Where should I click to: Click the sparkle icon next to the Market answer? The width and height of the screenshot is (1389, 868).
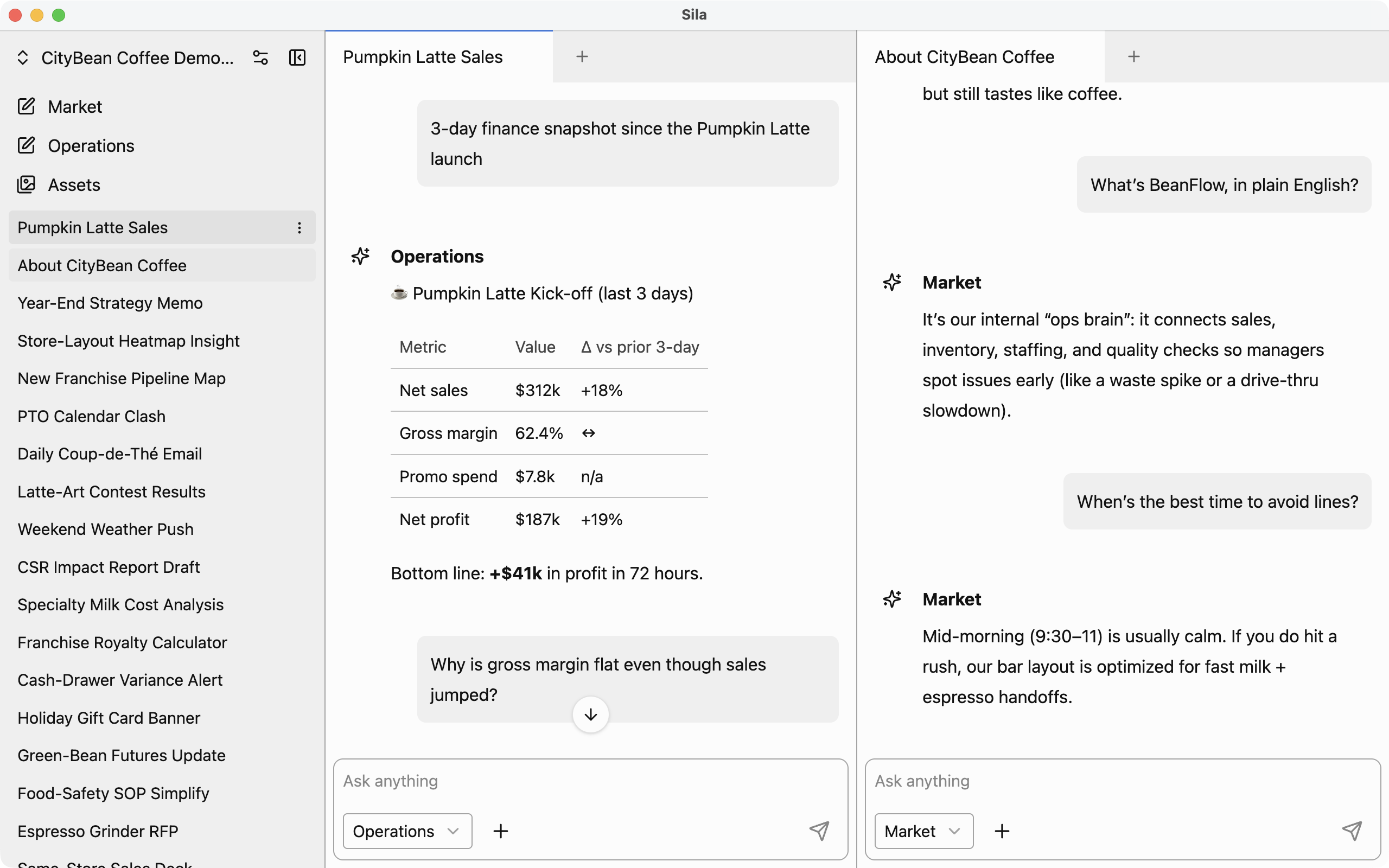pos(892,282)
